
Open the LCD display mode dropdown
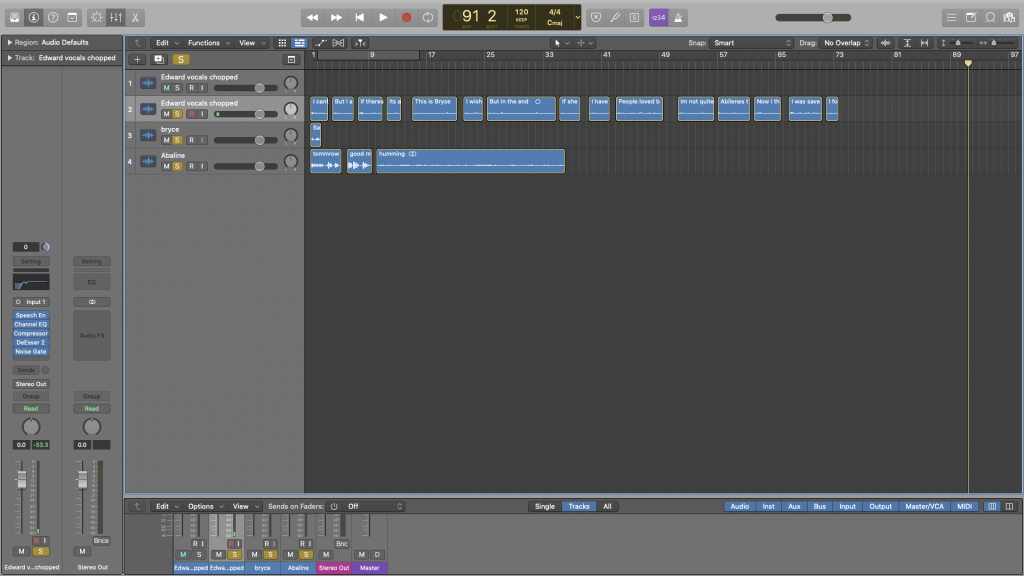click(x=577, y=18)
